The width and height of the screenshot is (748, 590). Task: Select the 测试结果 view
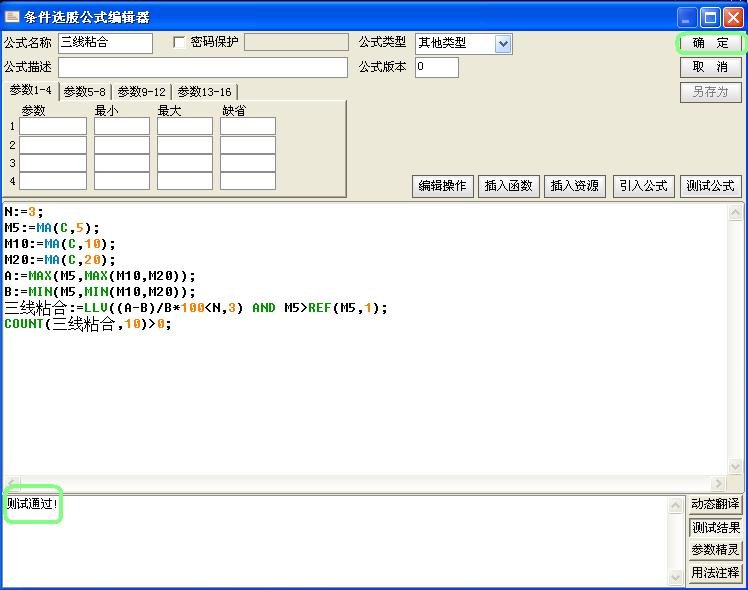coord(715,527)
